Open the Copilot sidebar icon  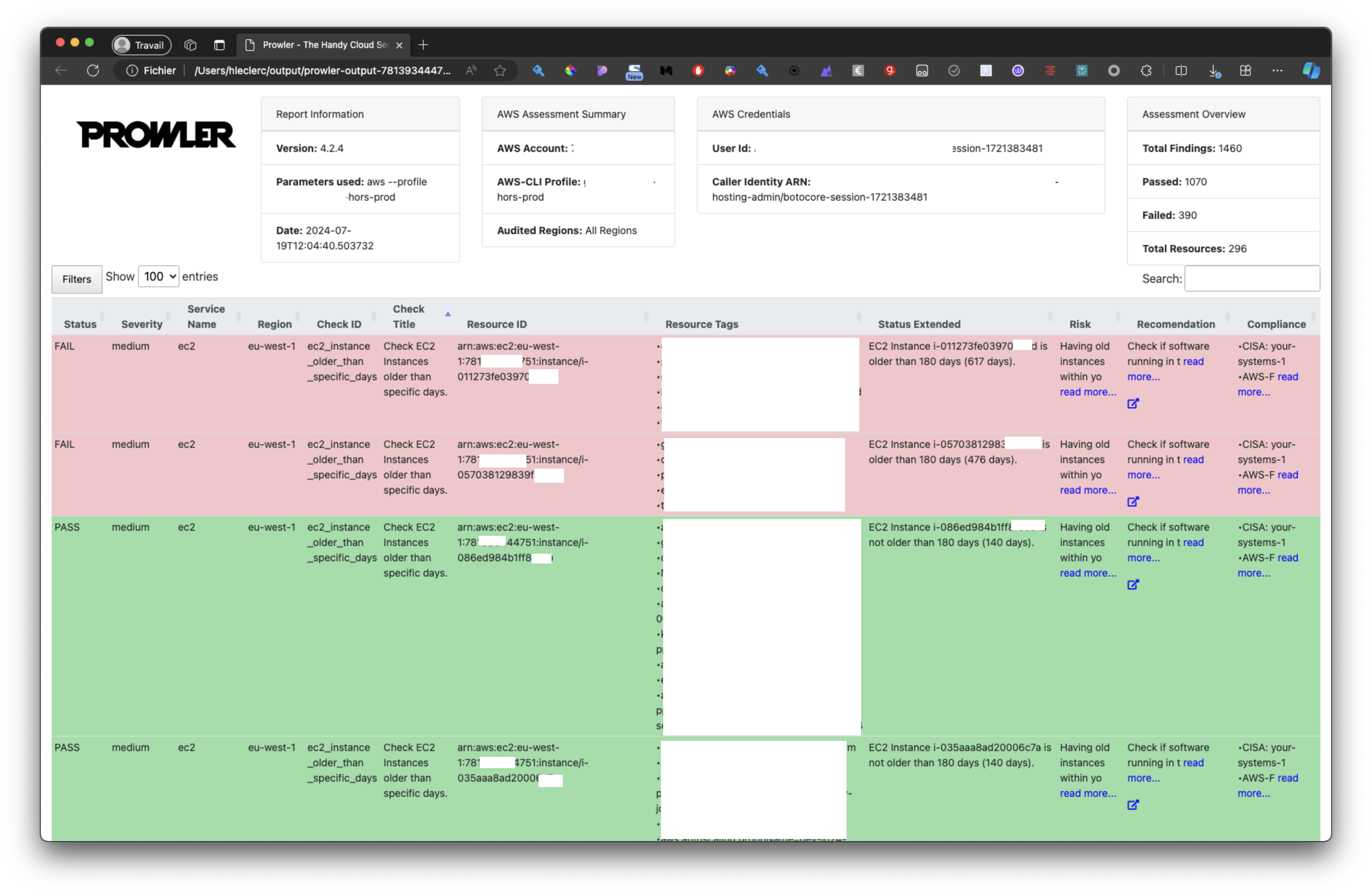pyautogui.click(x=1310, y=71)
